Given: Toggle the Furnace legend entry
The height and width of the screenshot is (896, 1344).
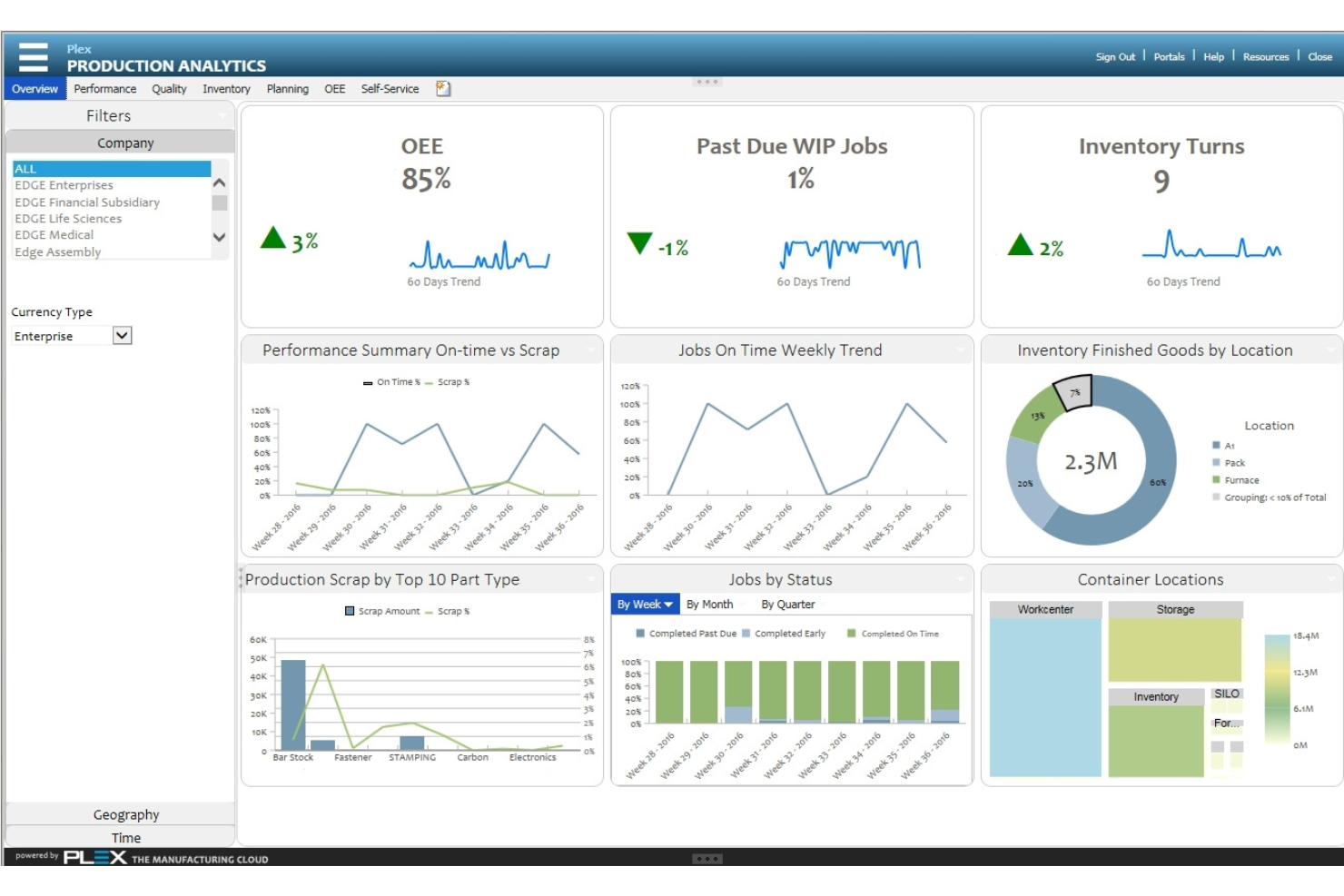Looking at the screenshot, I should [x=1240, y=480].
